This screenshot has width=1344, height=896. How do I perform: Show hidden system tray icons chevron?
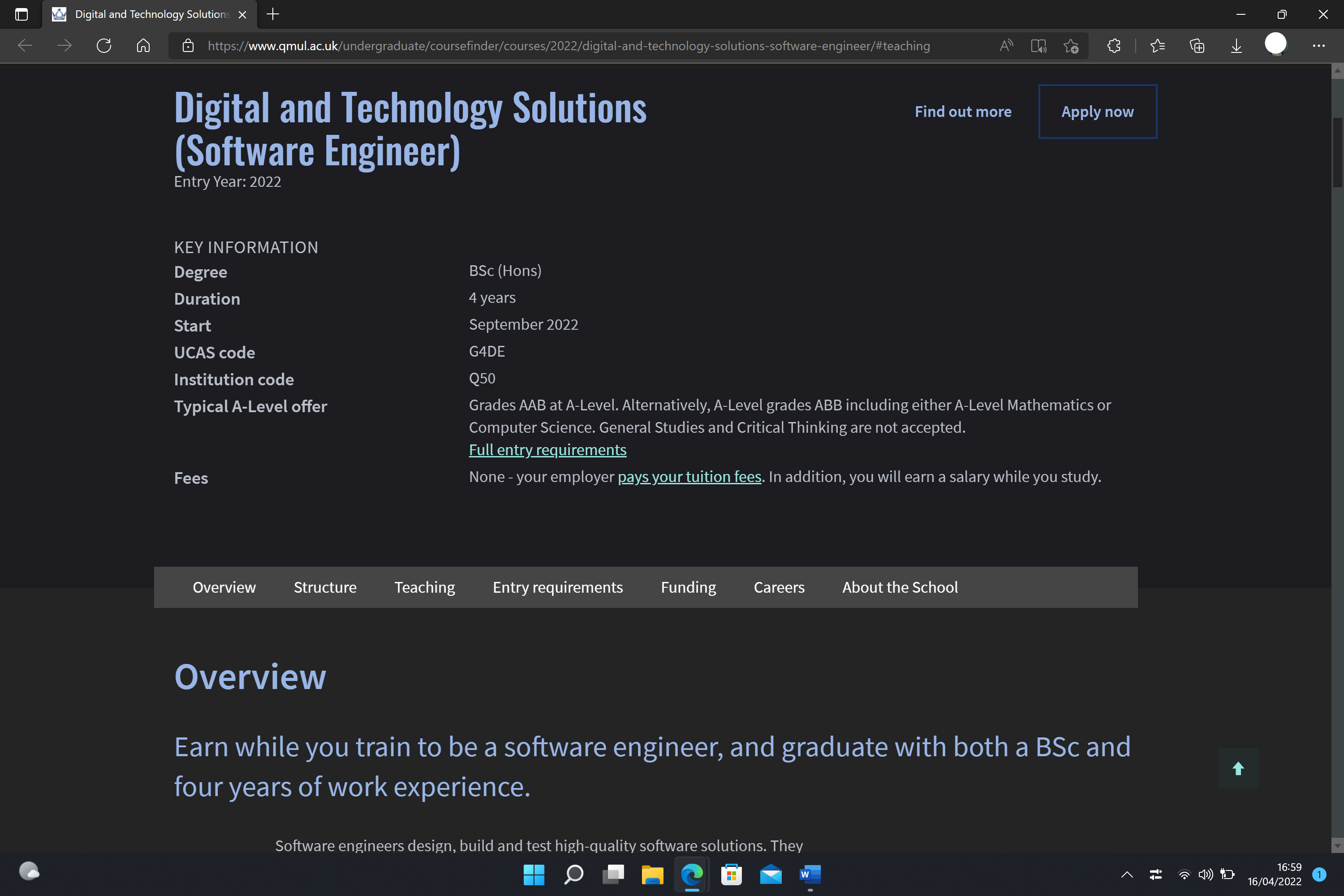(1127, 874)
